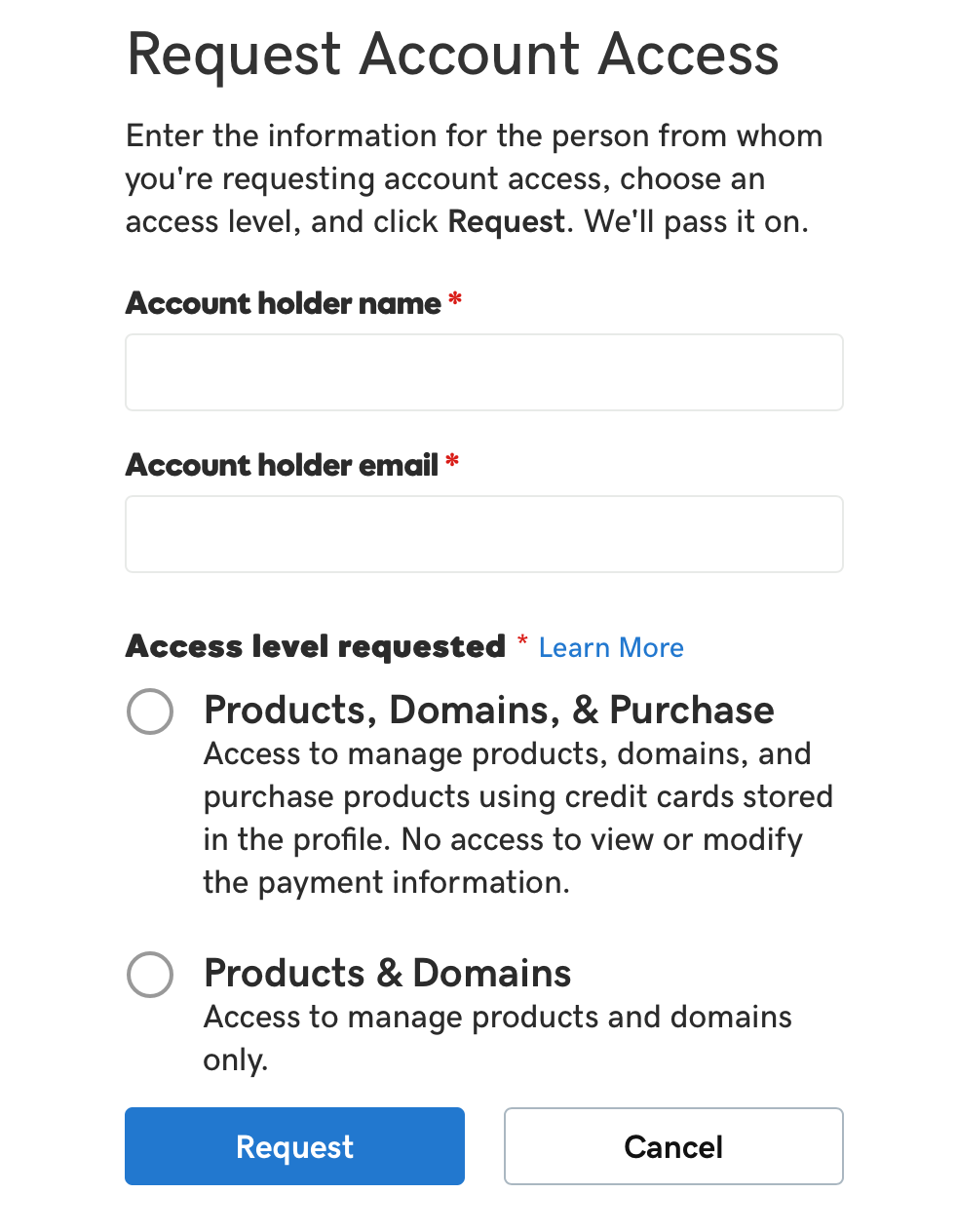The image size is (957, 1232).
Task: Select the Products, Domains, & Purchase radio button
Action: 150,712
